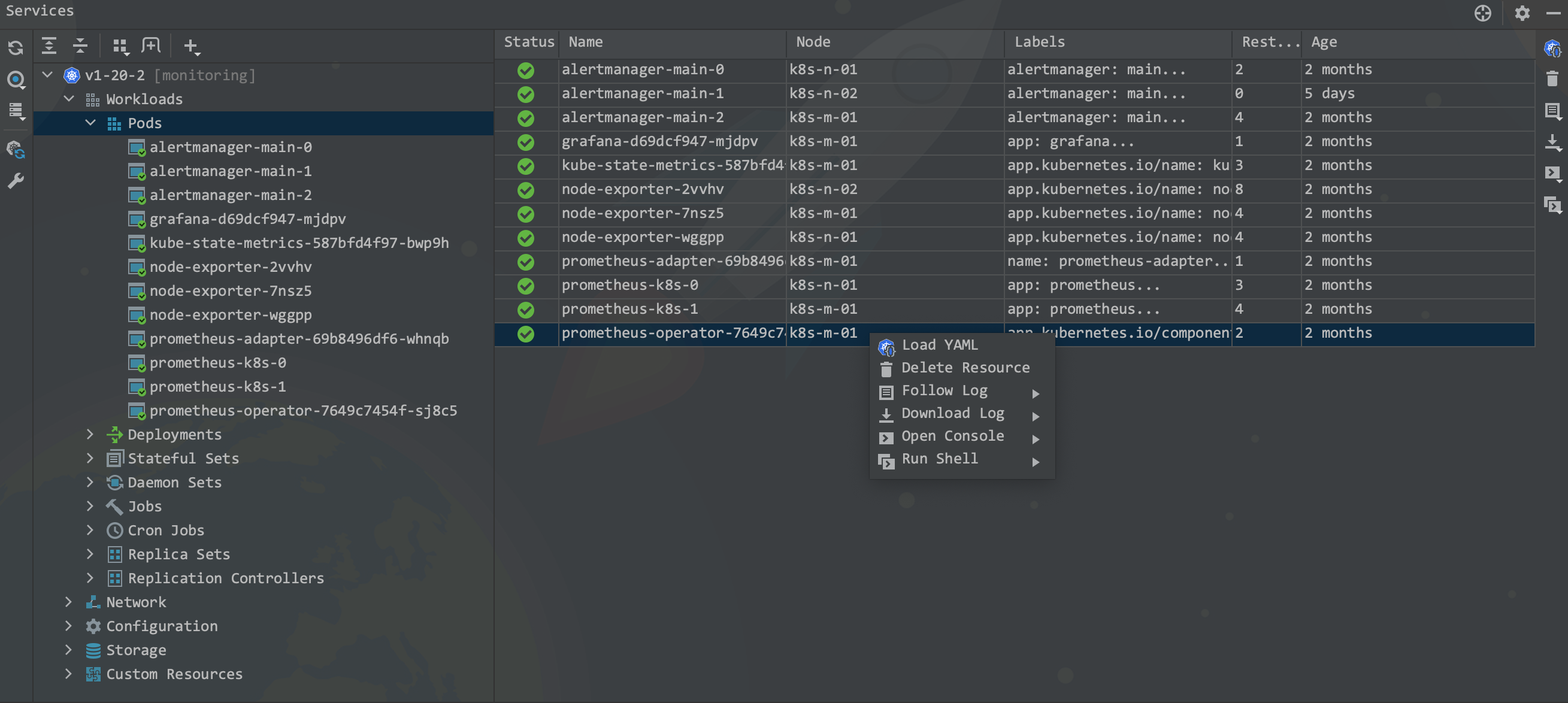Image resolution: width=1568 pixels, height=703 pixels.
Task: Click the Group By toolbar icon
Action: [x=120, y=46]
